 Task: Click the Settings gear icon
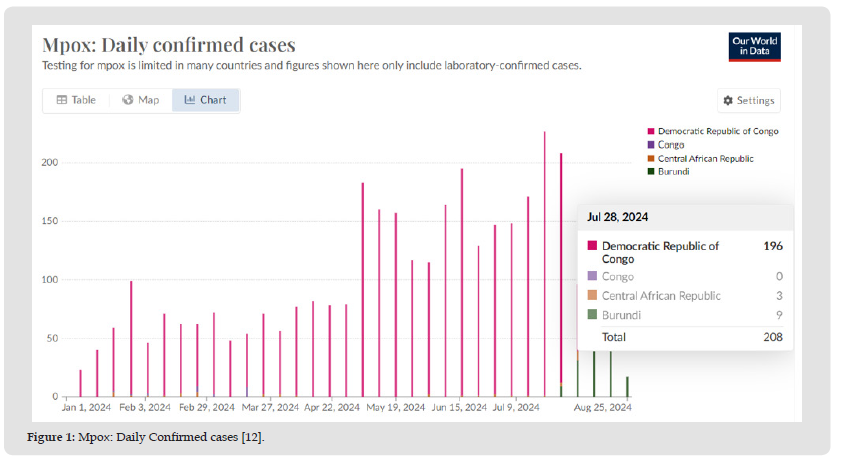pos(728,101)
